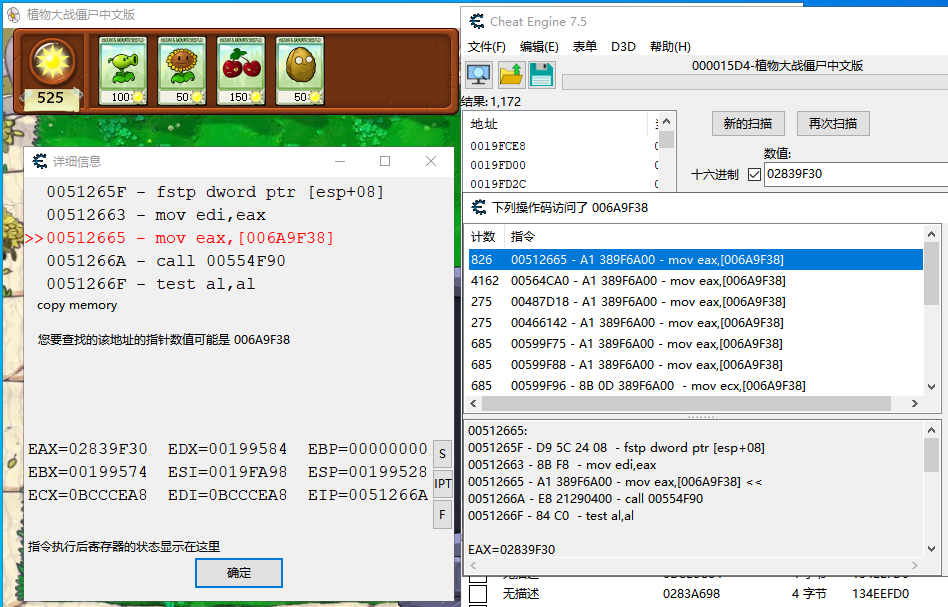
Task: Close the 详细信息 window
Action: click(x=431, y=161)
